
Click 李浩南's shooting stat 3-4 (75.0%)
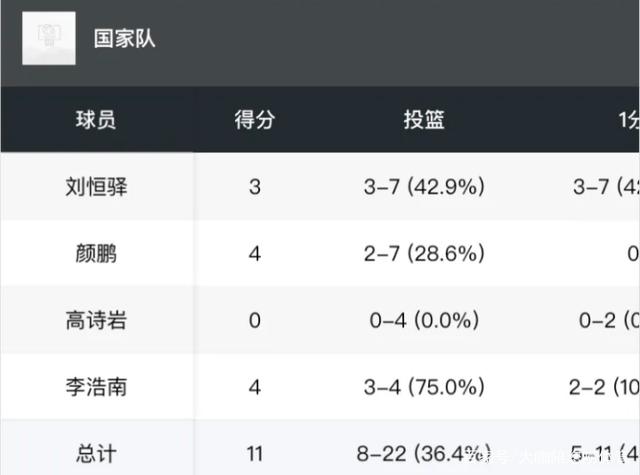(423, 388)
